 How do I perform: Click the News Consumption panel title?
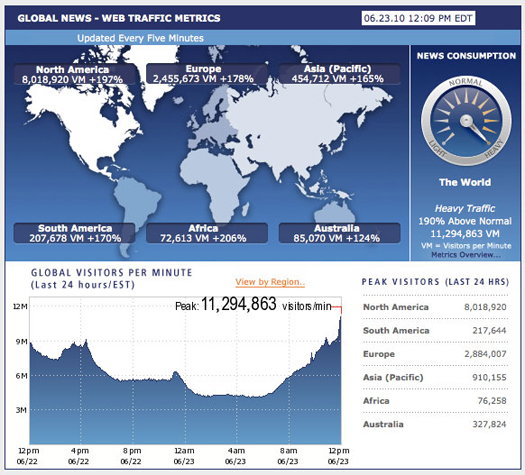pos(466,56)
